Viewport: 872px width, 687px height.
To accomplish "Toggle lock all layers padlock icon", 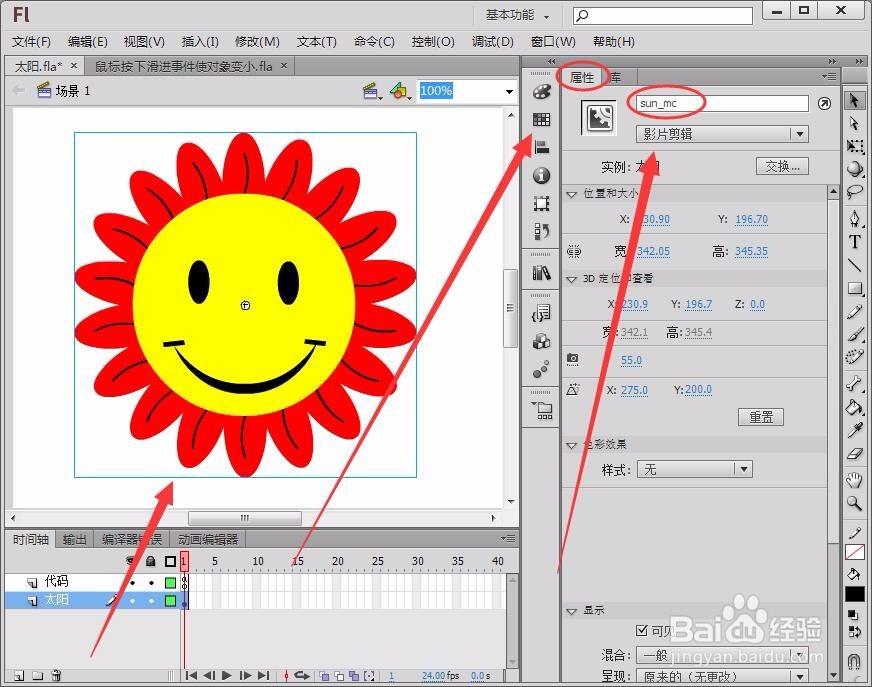I will [x=150, y=561].
